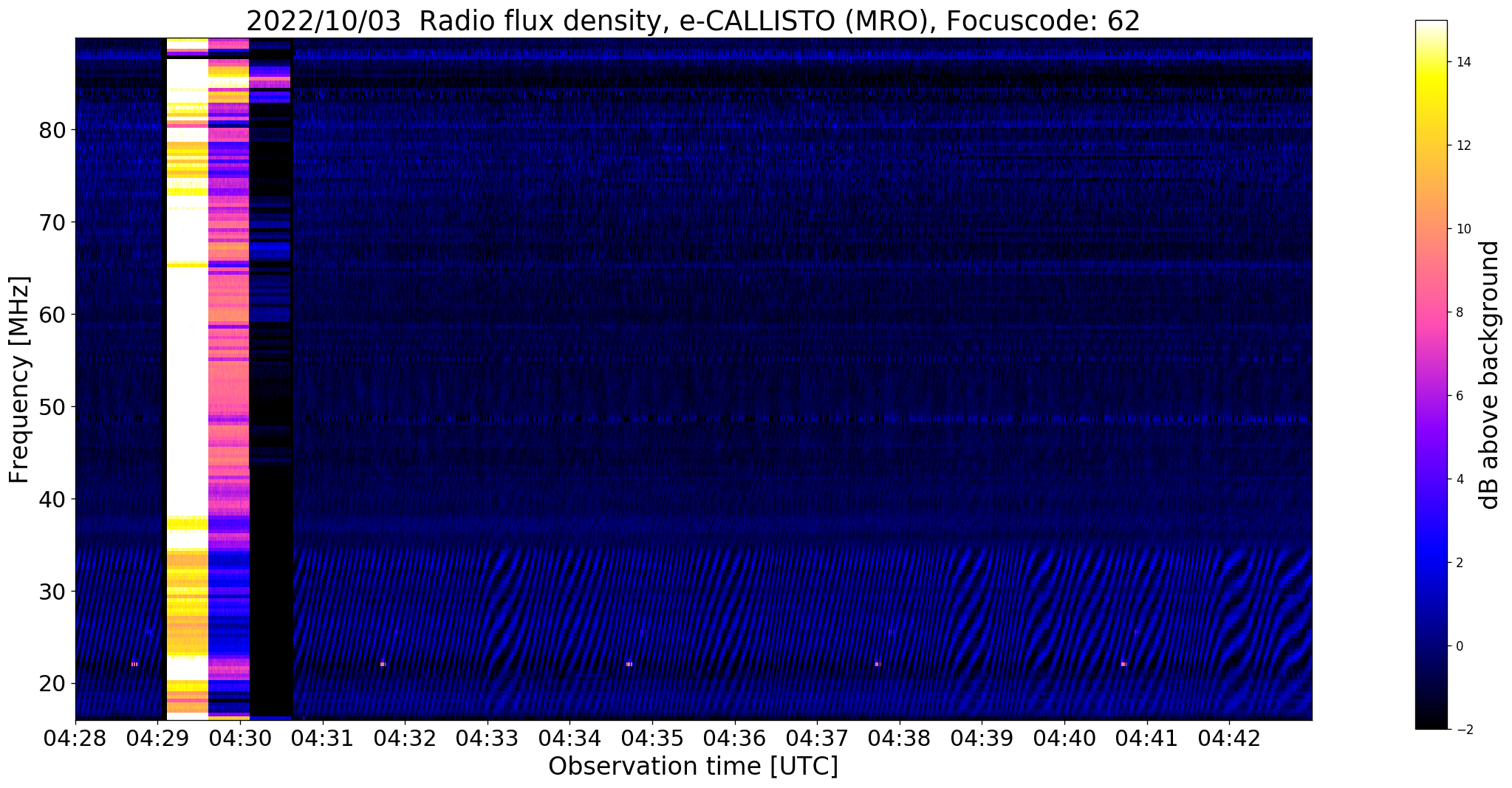
Task: Click the 'Frequency [MHz]' axis label
Action: 20,380
